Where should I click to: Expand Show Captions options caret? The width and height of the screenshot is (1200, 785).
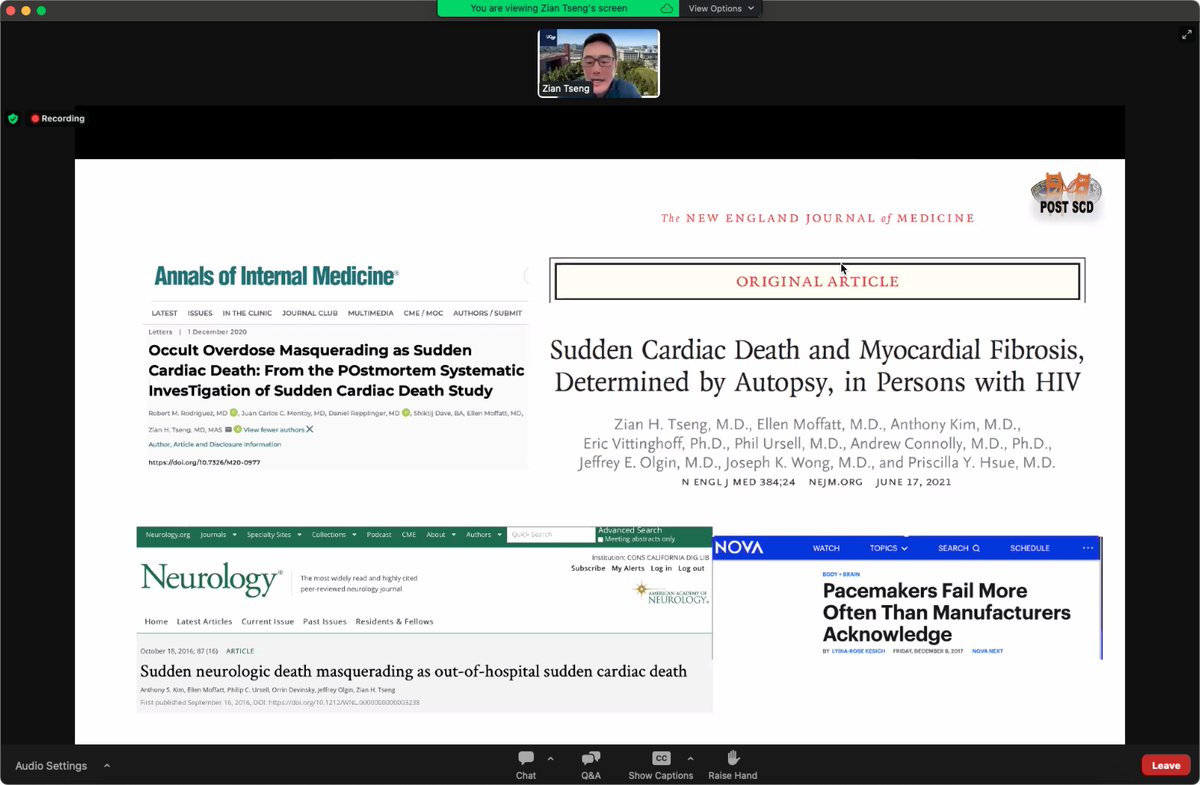click(690, 759)
